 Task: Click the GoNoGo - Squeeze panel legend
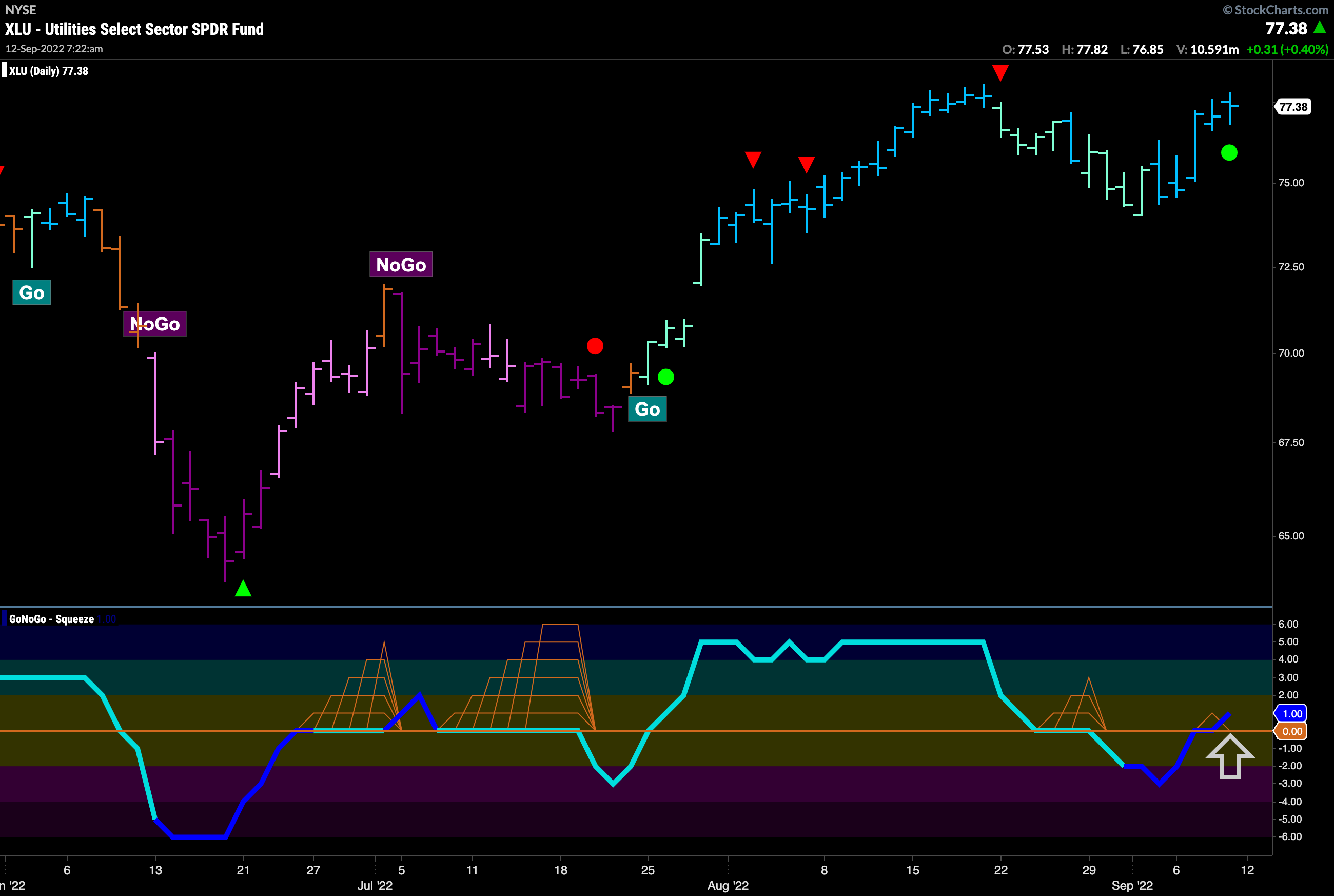(x=51, y=619)
